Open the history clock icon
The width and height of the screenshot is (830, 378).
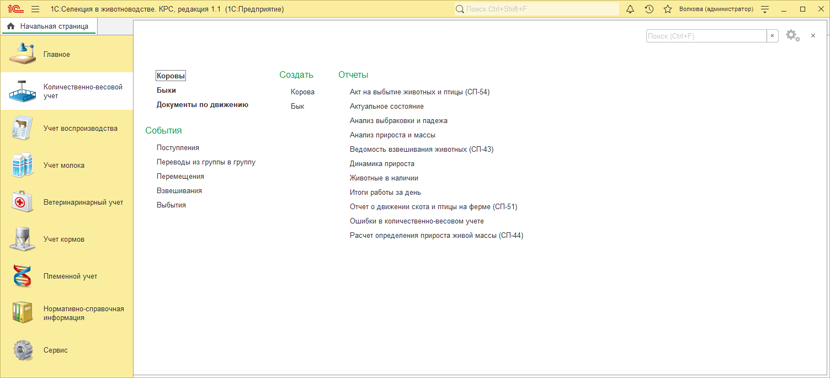pyautogui.click(x=649, y=9)
